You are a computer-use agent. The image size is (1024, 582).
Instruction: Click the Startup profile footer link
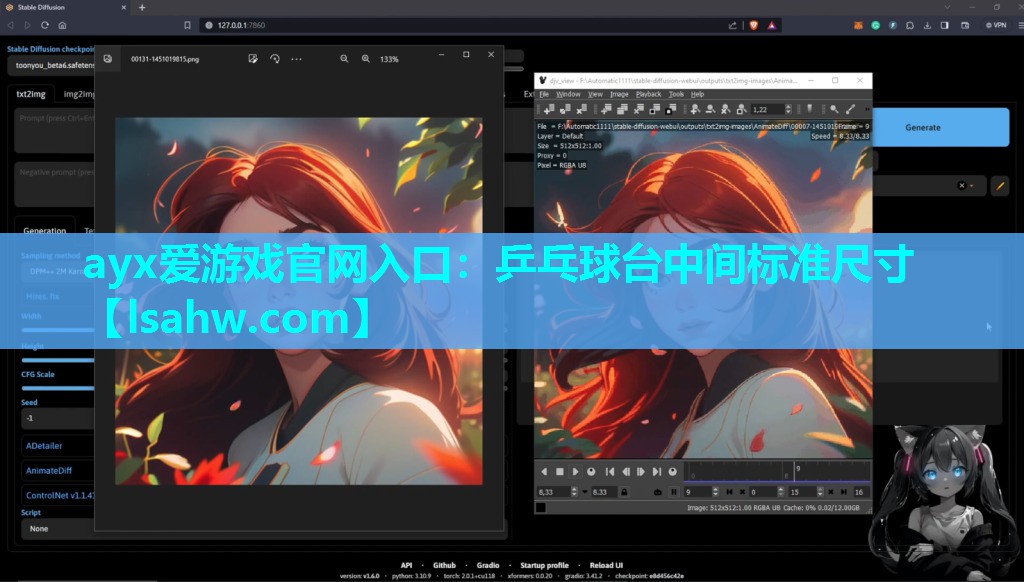(544, 565)
